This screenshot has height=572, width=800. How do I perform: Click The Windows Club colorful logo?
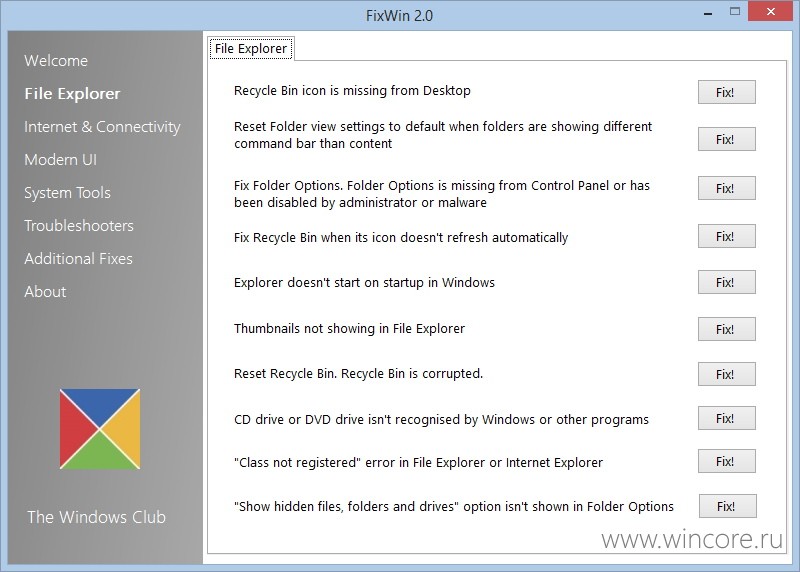(100, 429)
